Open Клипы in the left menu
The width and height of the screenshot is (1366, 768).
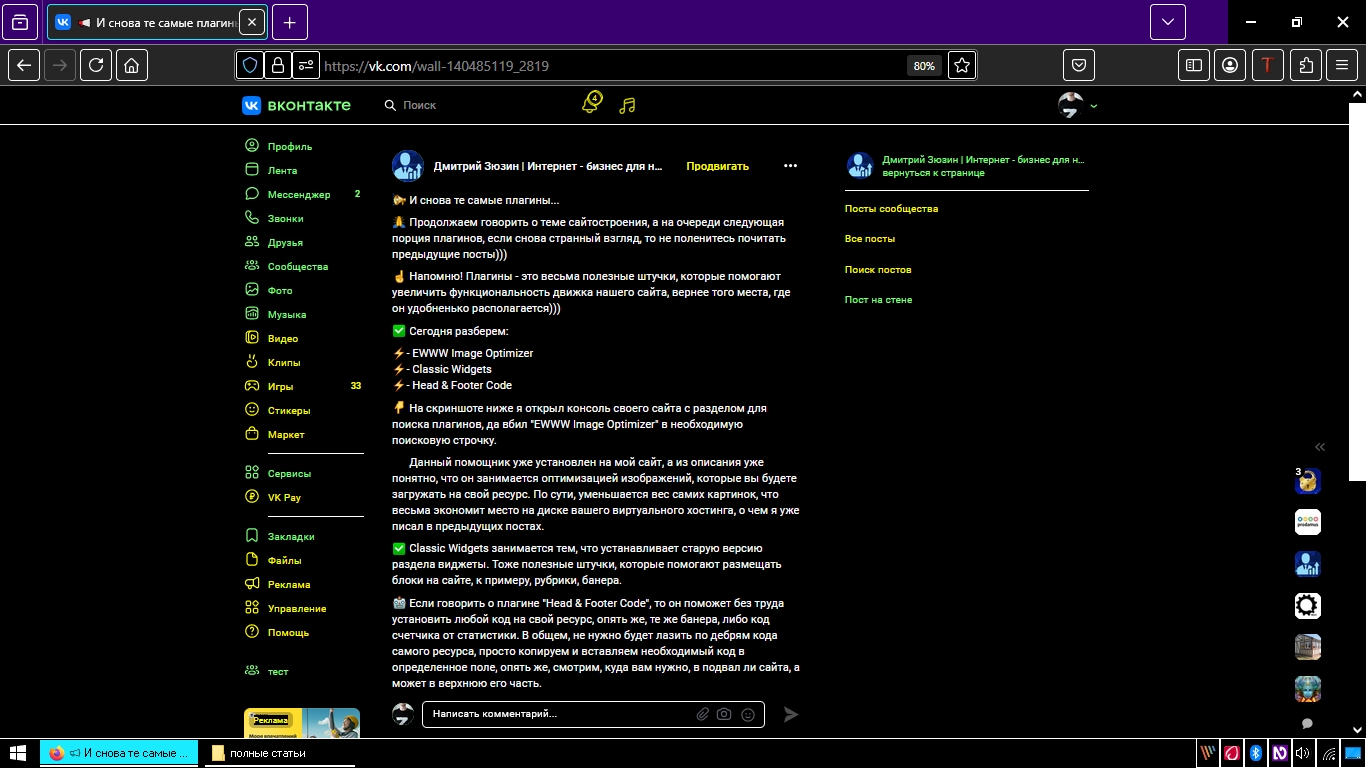point(284,362)
